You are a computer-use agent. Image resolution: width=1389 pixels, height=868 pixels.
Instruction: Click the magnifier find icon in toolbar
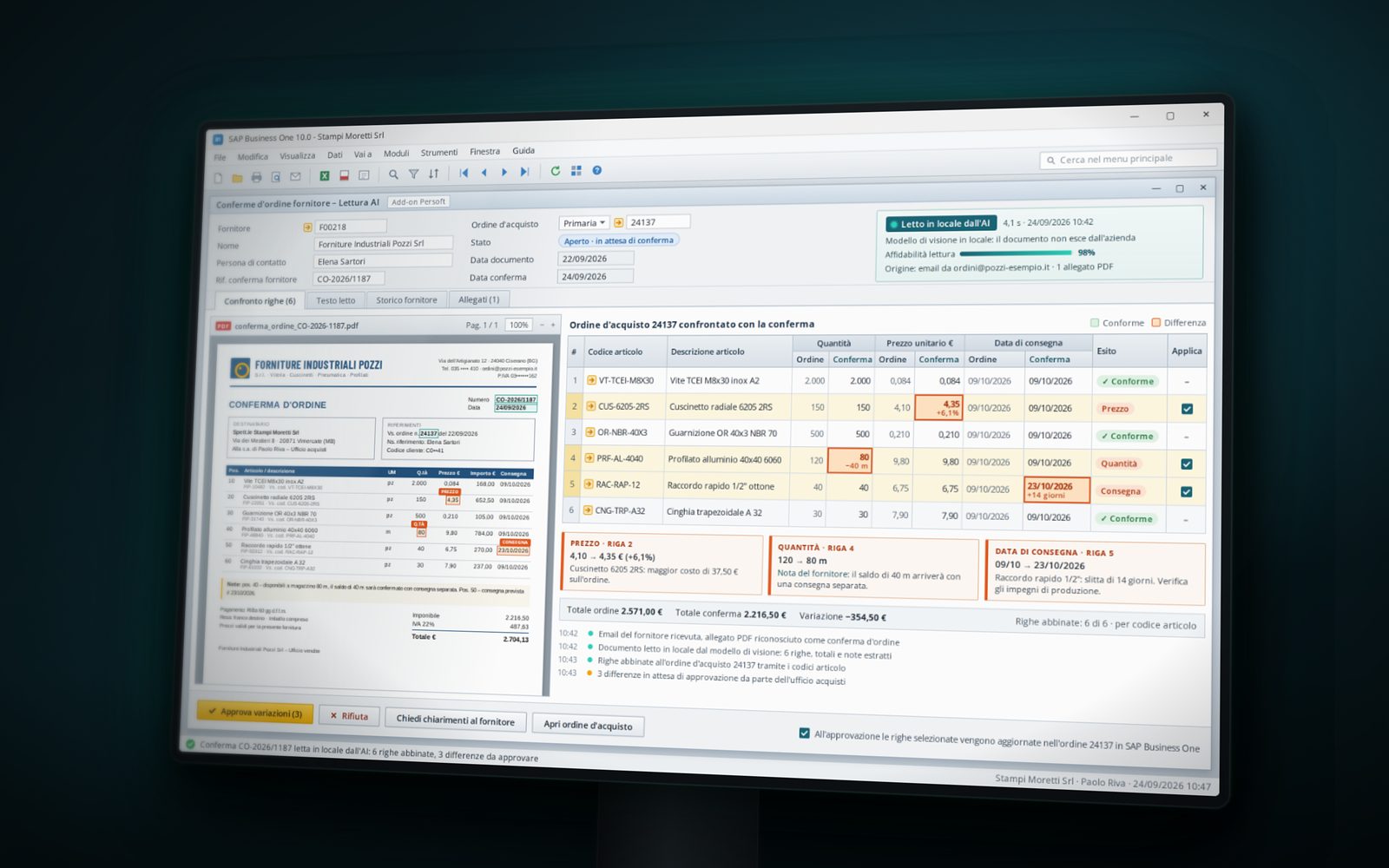click(x=393, y=174)
